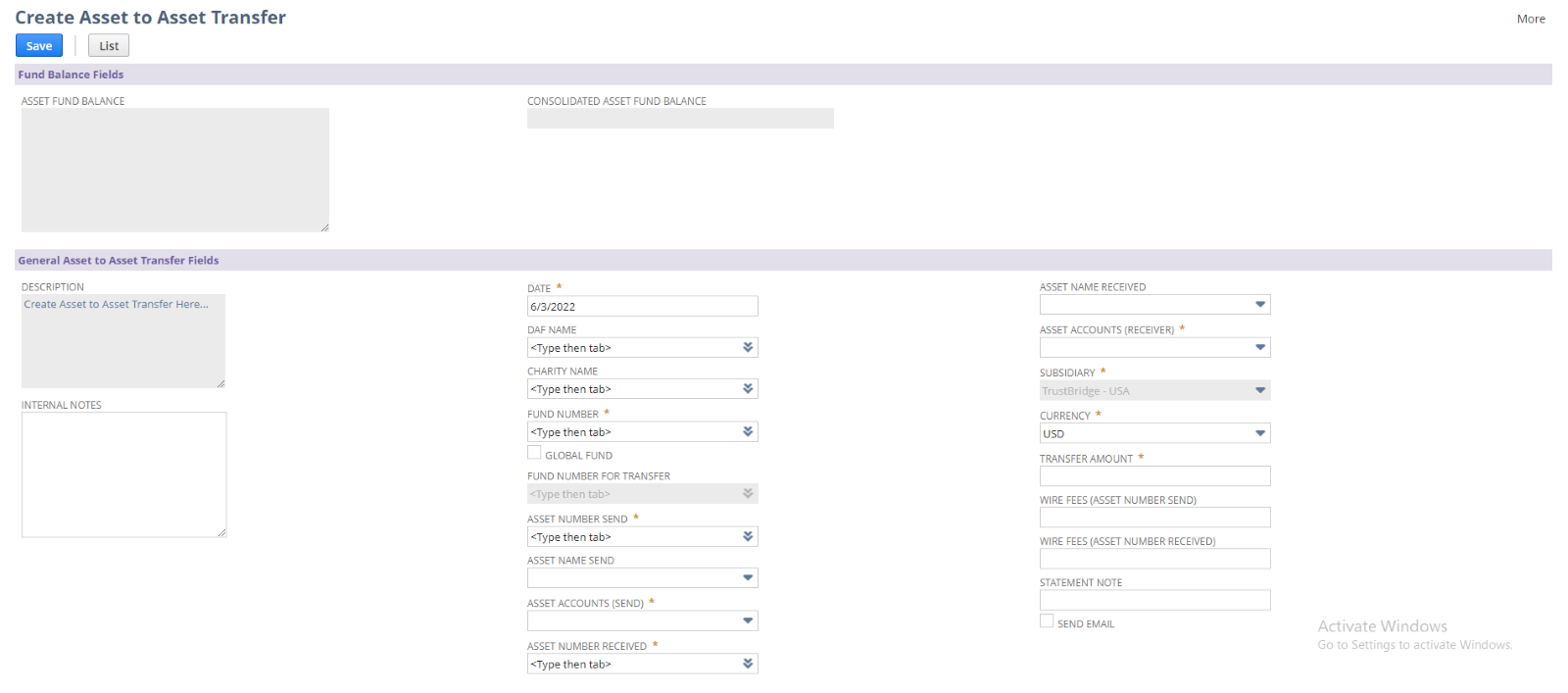This screenshot has height=693, width=1568.
Task: Enable the Global Fund checkbox
Action: click(x=534, y=453)
